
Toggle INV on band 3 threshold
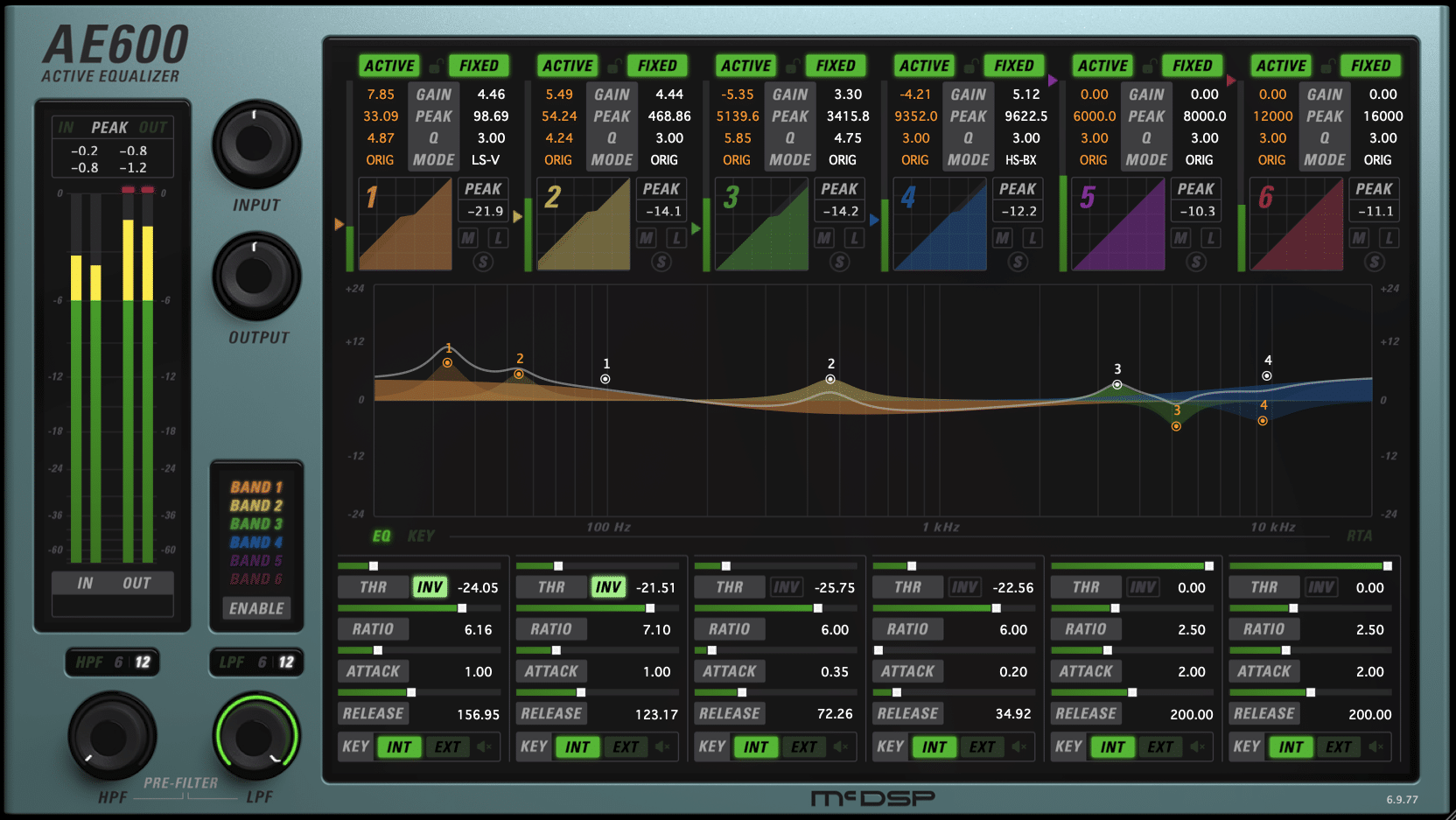(786, 587)
